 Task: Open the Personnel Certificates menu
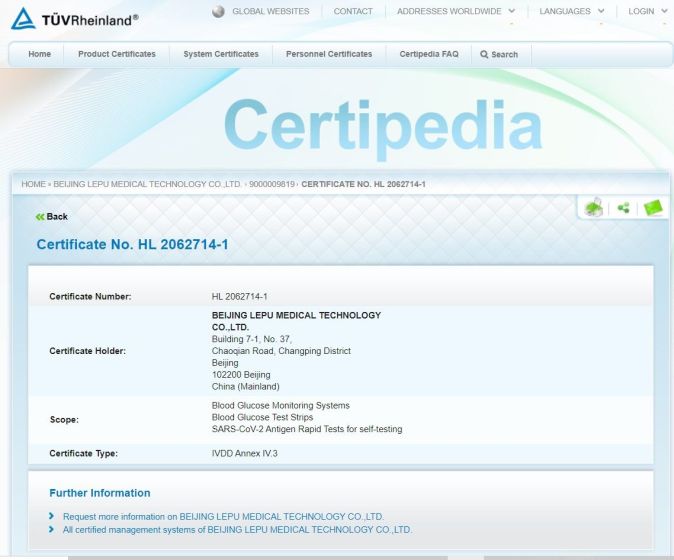pyautogui.click(x=329, y=54)
